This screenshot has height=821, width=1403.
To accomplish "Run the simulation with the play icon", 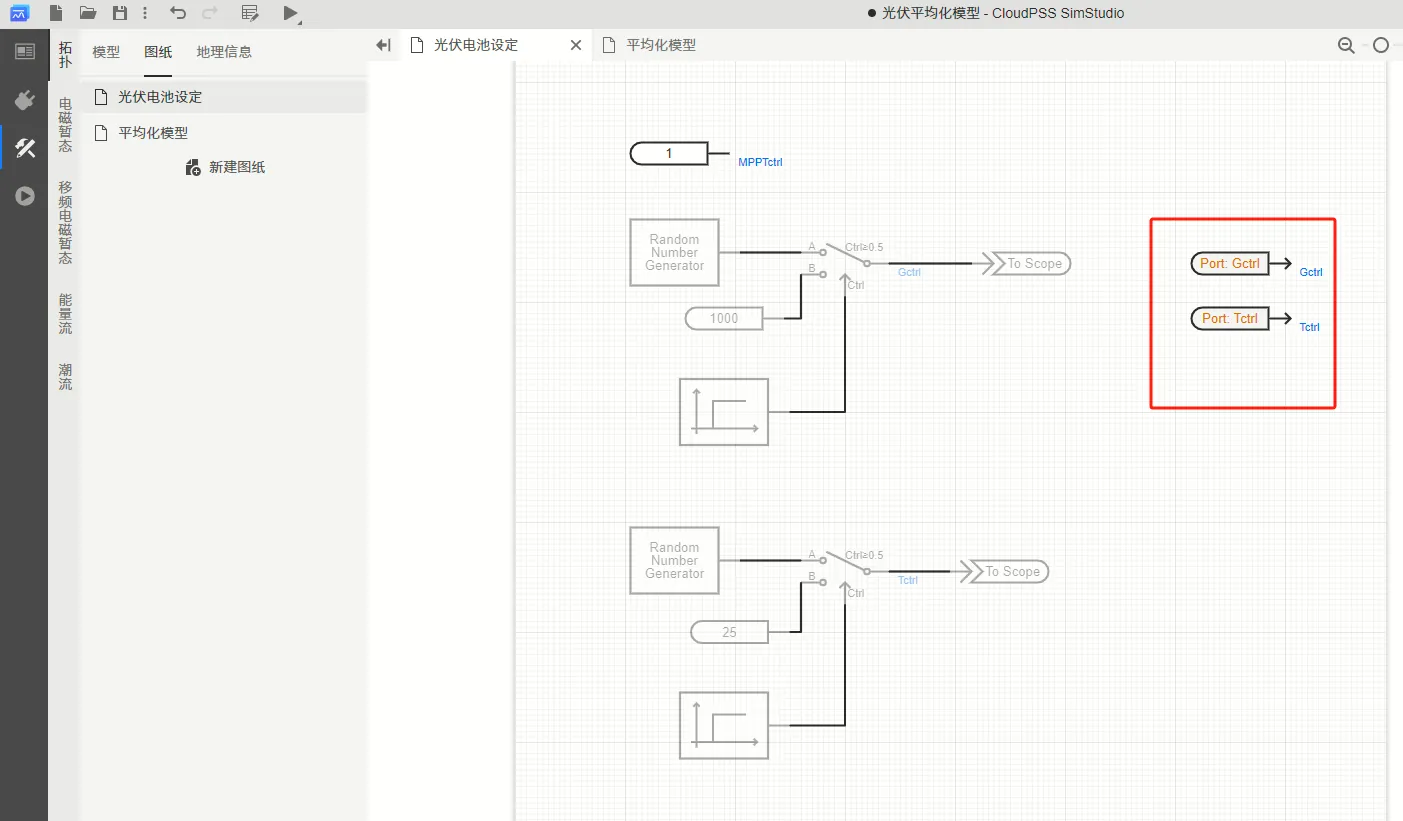I will coord(290,13).
